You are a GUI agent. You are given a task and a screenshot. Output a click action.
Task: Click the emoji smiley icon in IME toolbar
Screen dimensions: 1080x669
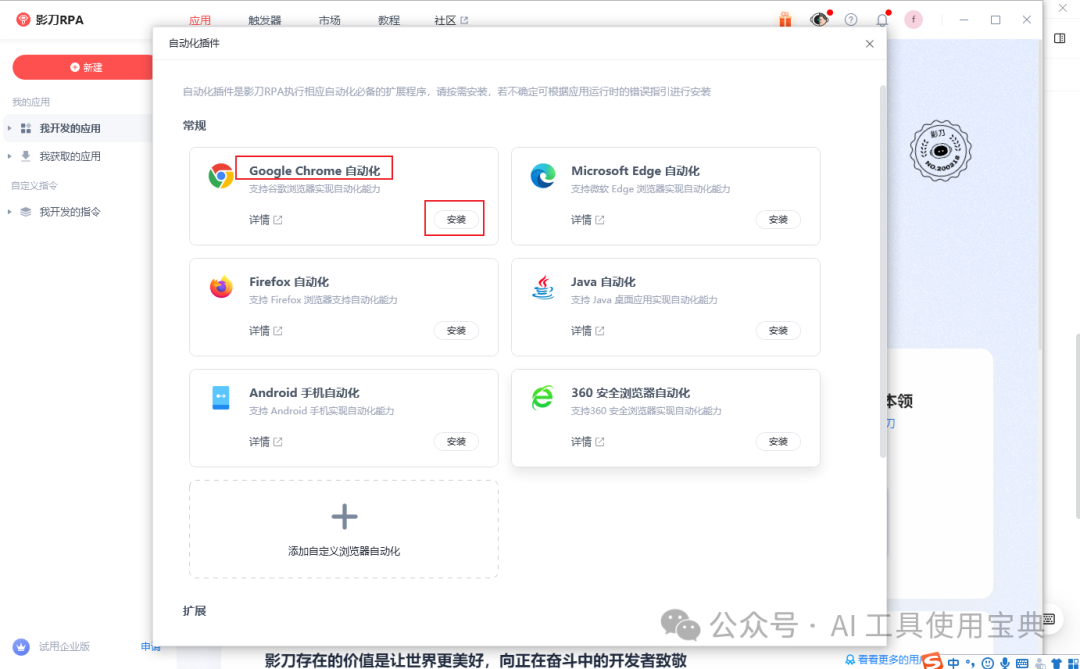click(x=988, y=663)
